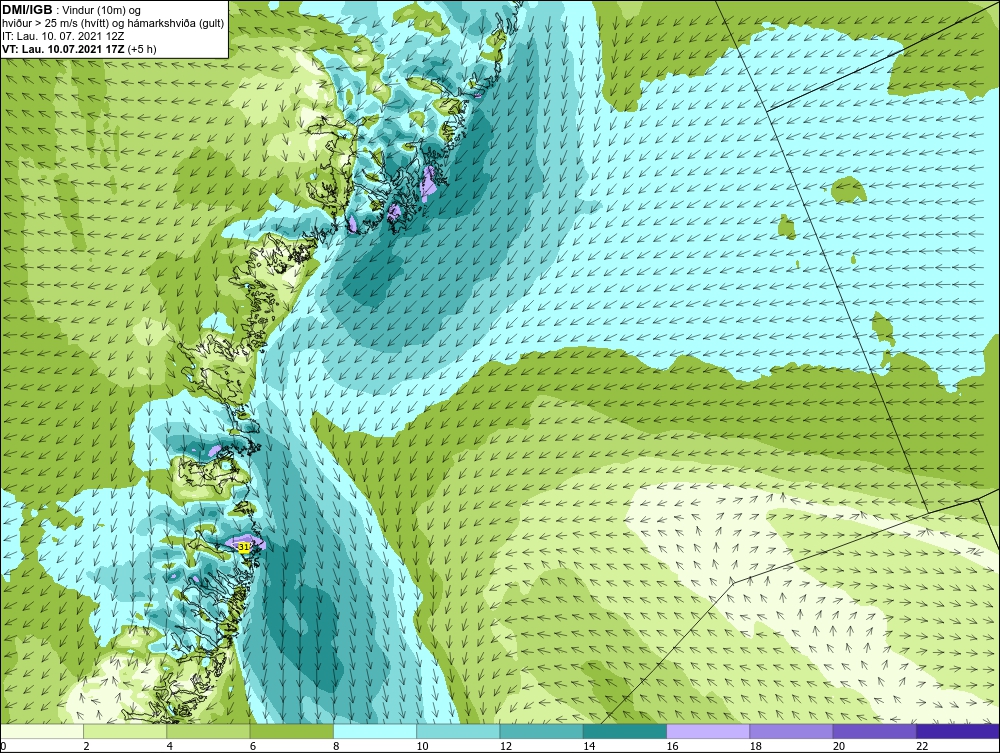Click the 'IT: Lau. 10. 07. 2021 12Z' line
The height and width of the screenshot is (753, 1000).
tap(63, 36)
